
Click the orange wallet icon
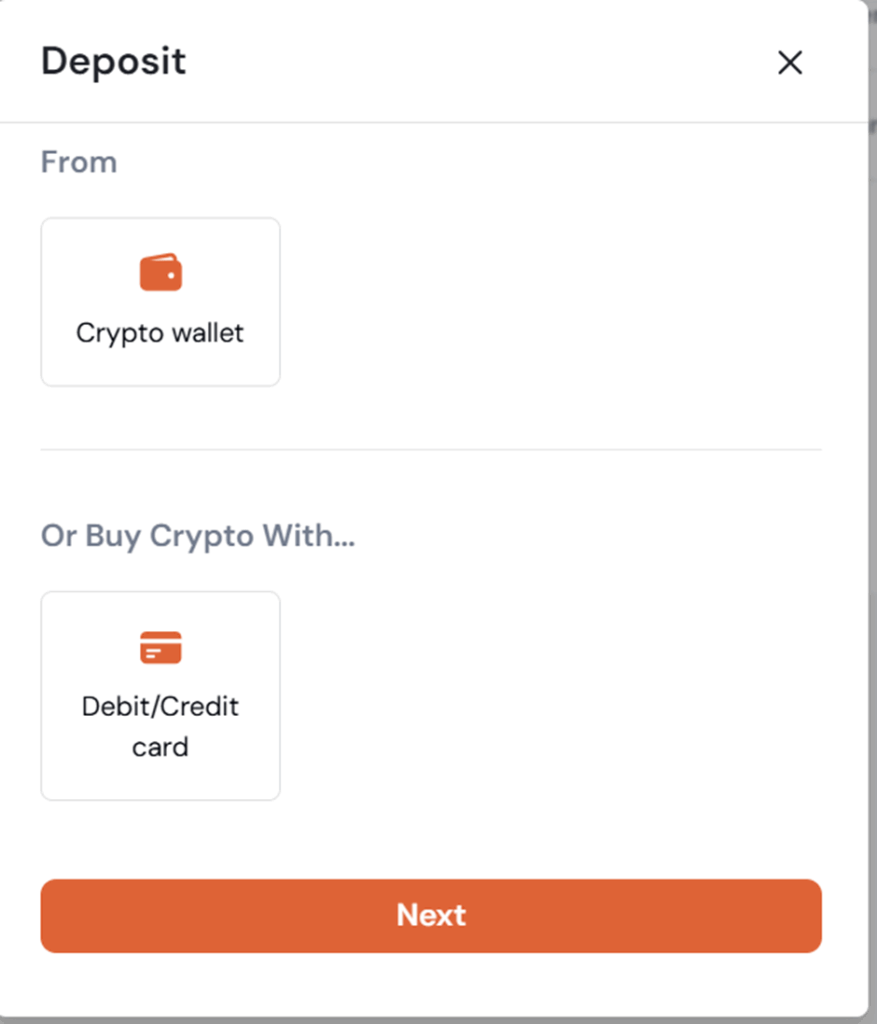click(160, 272)
